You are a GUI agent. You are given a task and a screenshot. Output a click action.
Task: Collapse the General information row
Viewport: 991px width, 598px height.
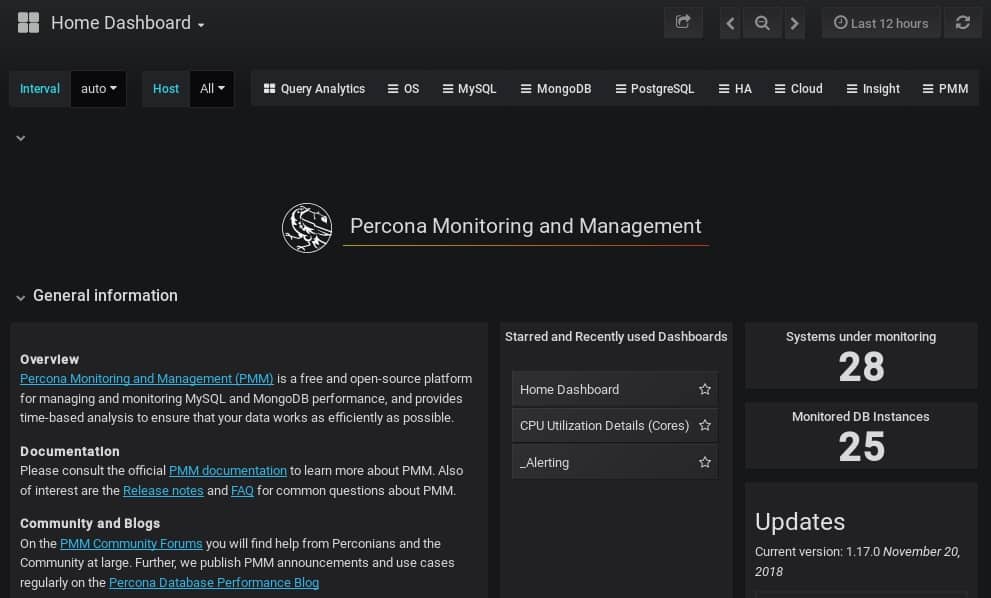(21, 297)
